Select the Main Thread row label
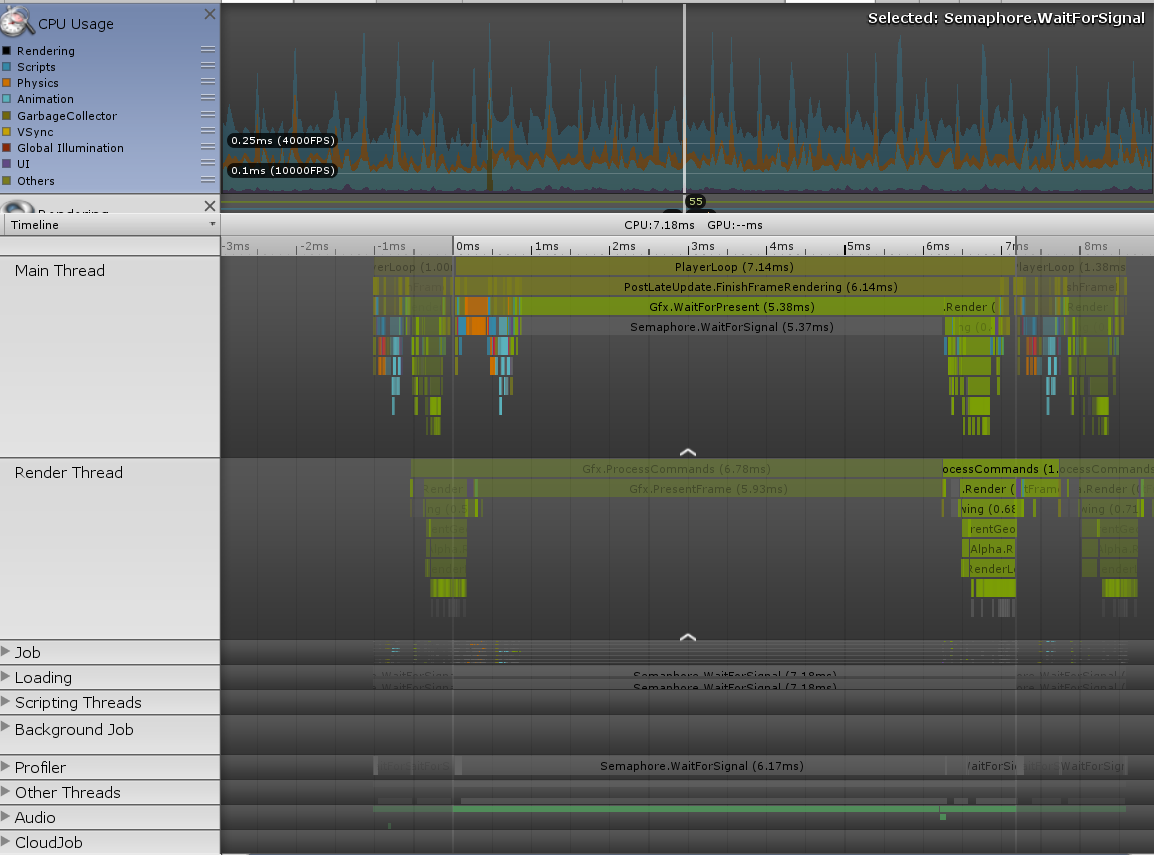1154x855 pixels. tap(60, 271)
